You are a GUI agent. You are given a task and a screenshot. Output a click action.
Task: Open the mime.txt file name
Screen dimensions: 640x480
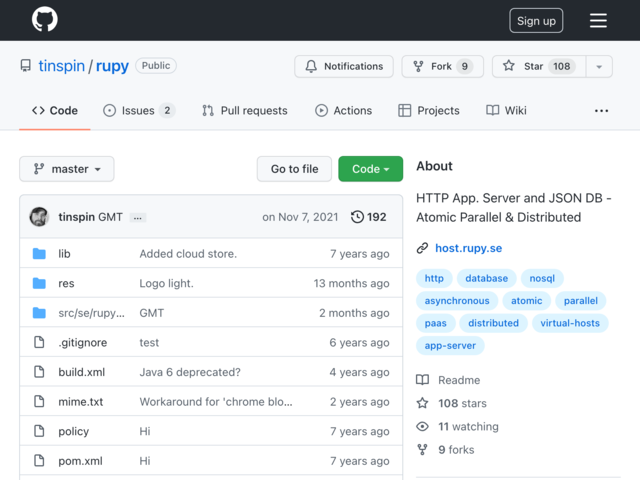pos(80,402)
